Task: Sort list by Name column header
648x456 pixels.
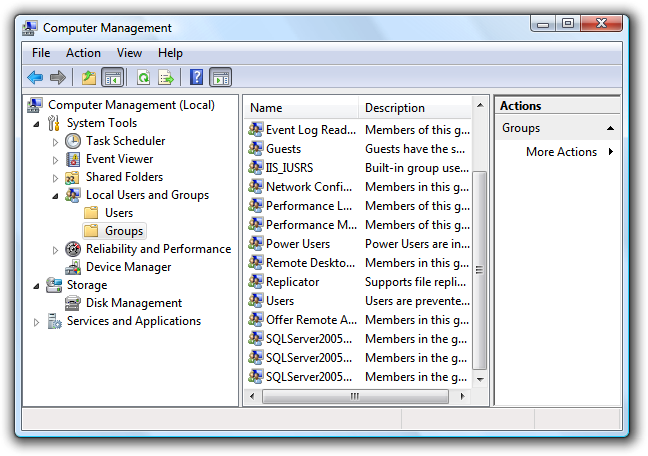Action: click(x=301, y=108)
